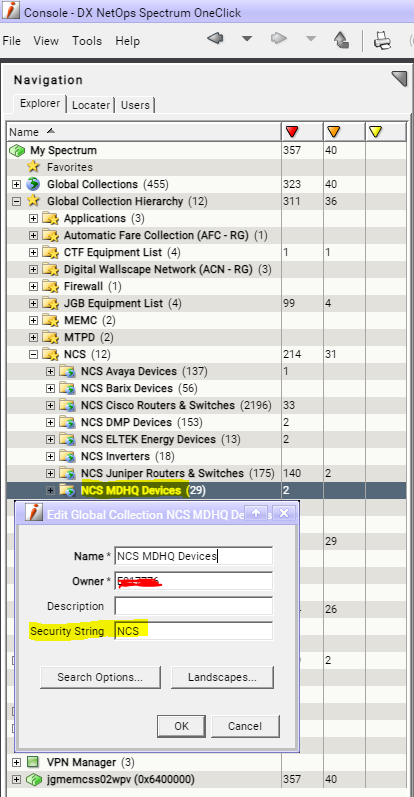Click the go up one level icon

(342, 40)
